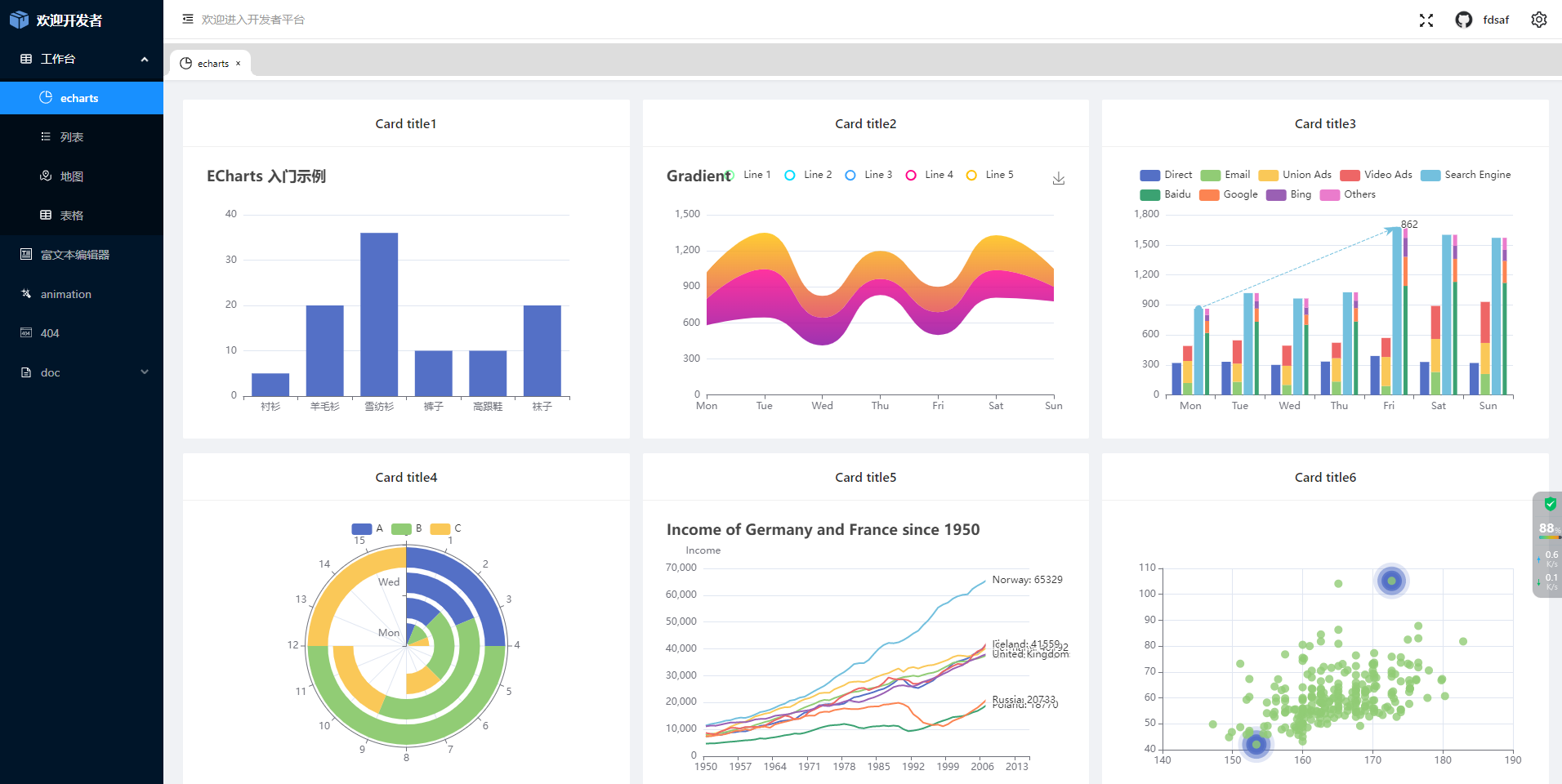This screenshot has width=1562, height=784.
Task: Click the Bing legend color swatch
Action: click(x=1276, y=194)
